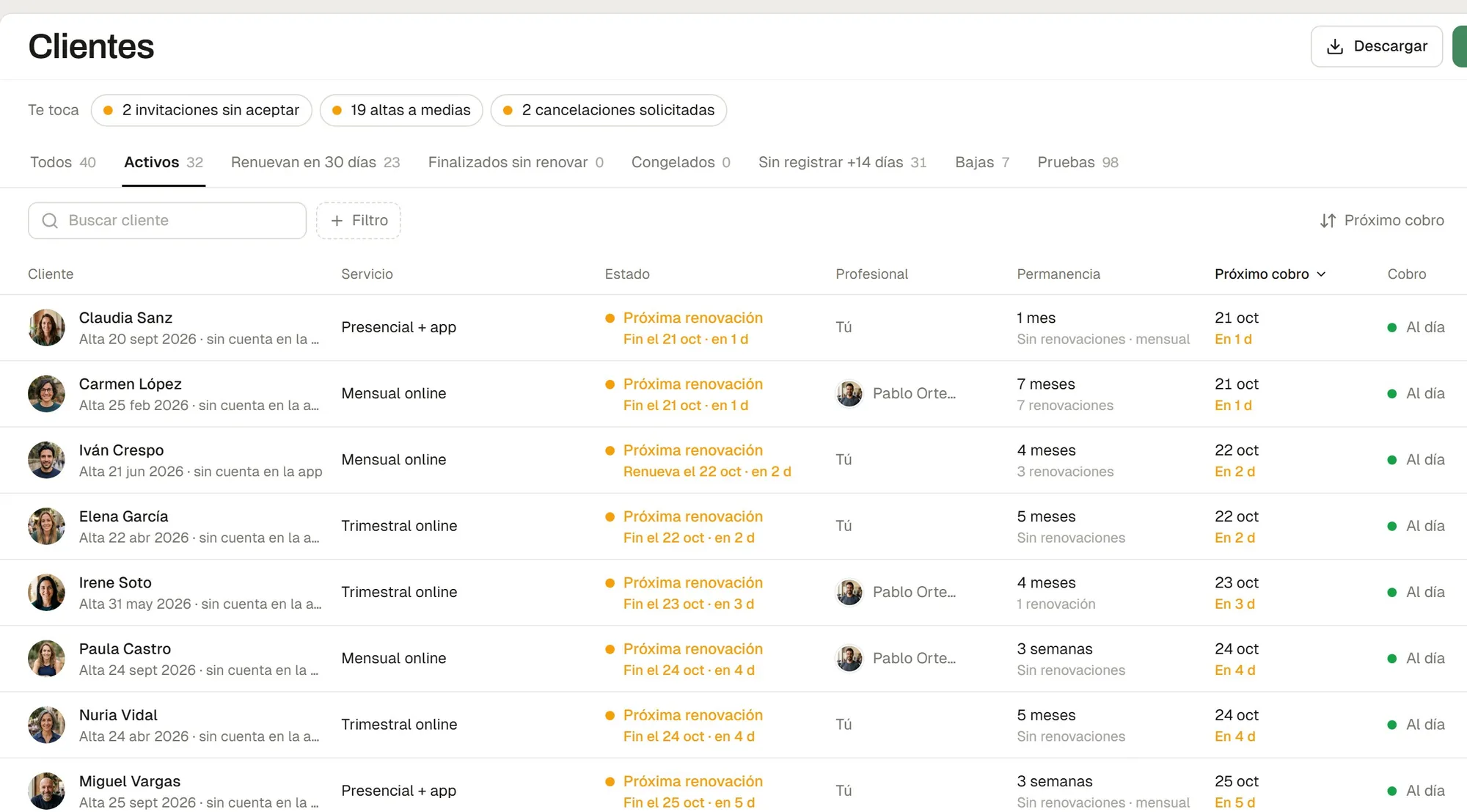Open Nuria Vidal's avatar photo
The image size is (1467, 812).
click(x=46, y=725)
